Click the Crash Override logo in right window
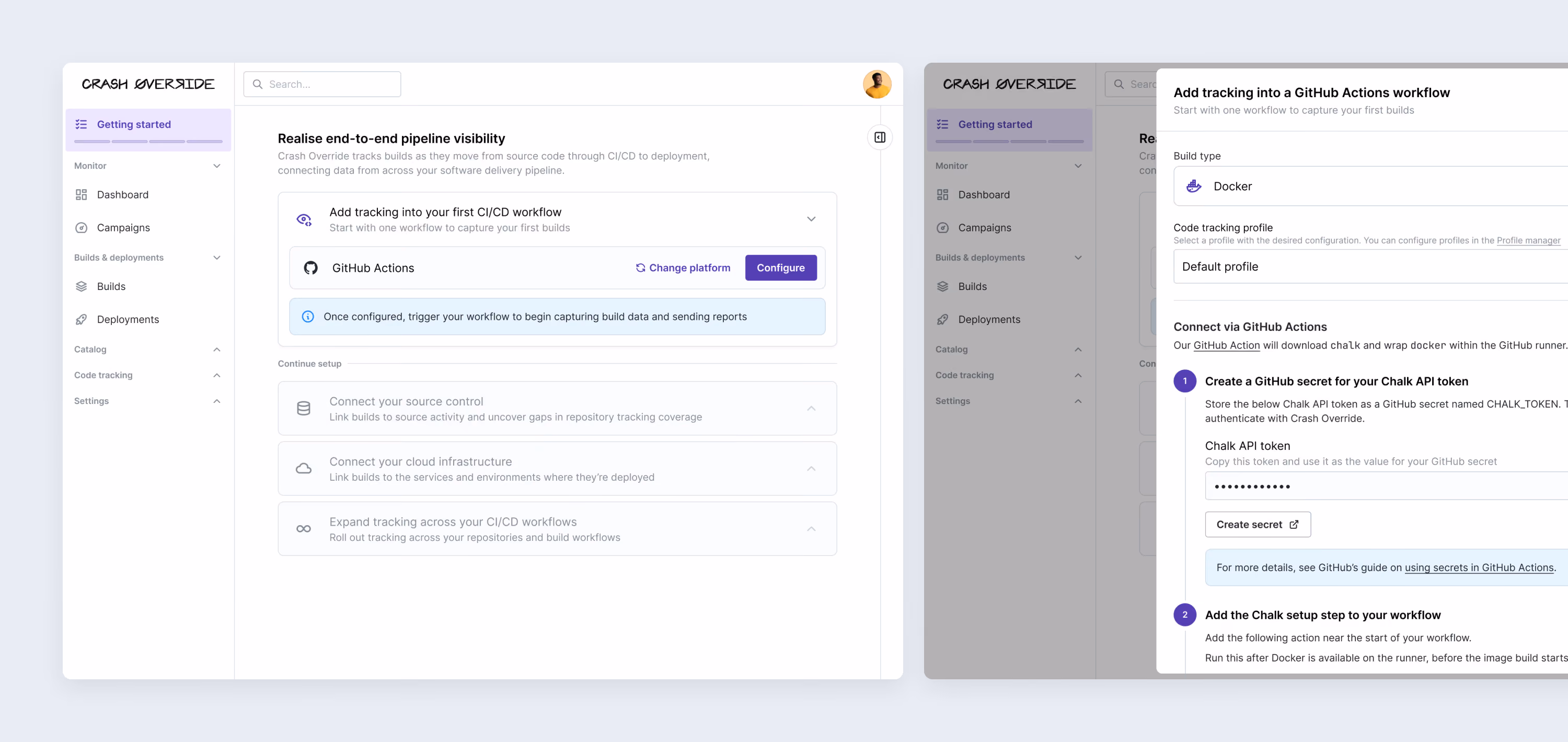This screenshot has height=742, width=1568. 1009,84
